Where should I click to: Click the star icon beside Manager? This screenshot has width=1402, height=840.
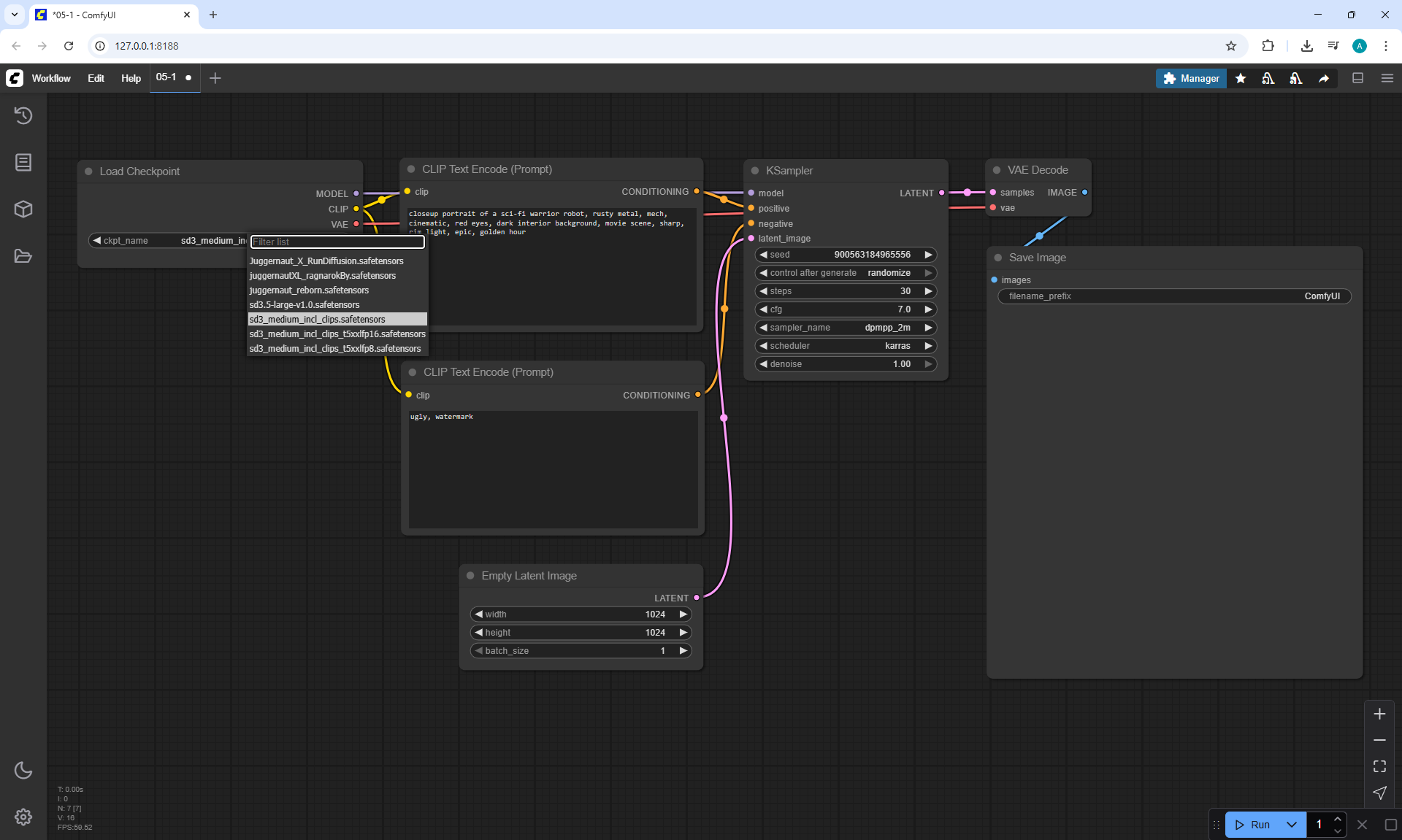[1241, 78]
